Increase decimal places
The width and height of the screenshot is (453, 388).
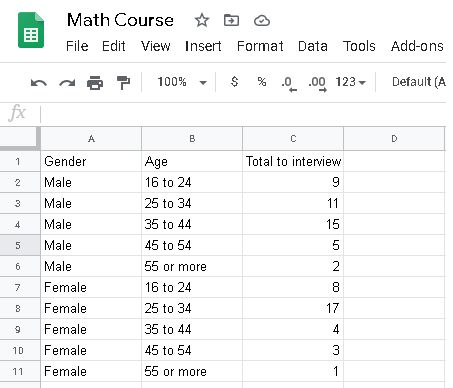[x=318, y=84]
